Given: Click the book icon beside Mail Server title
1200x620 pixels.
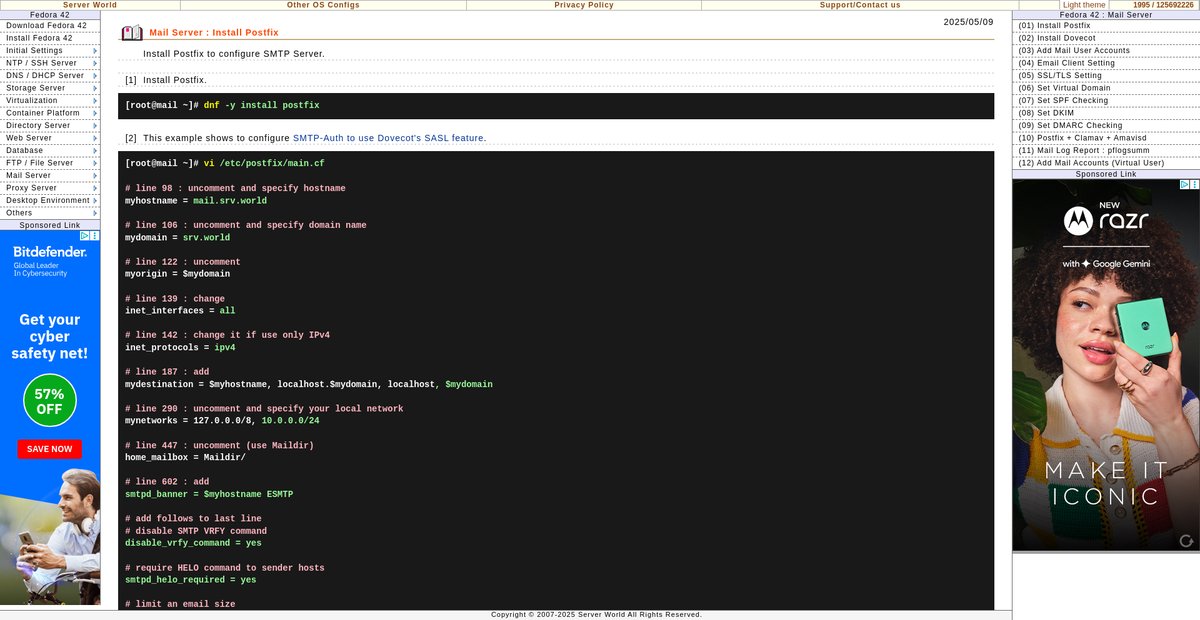Looking at the screenshot, I should pos(132,33).
